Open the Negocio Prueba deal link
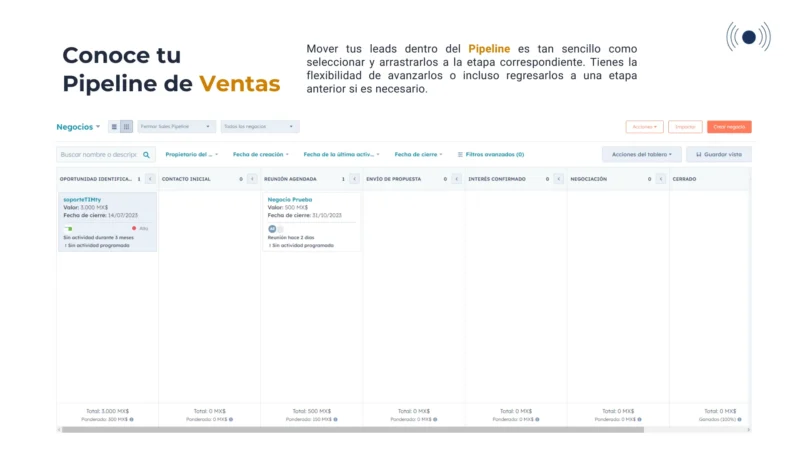 (290, 199)
